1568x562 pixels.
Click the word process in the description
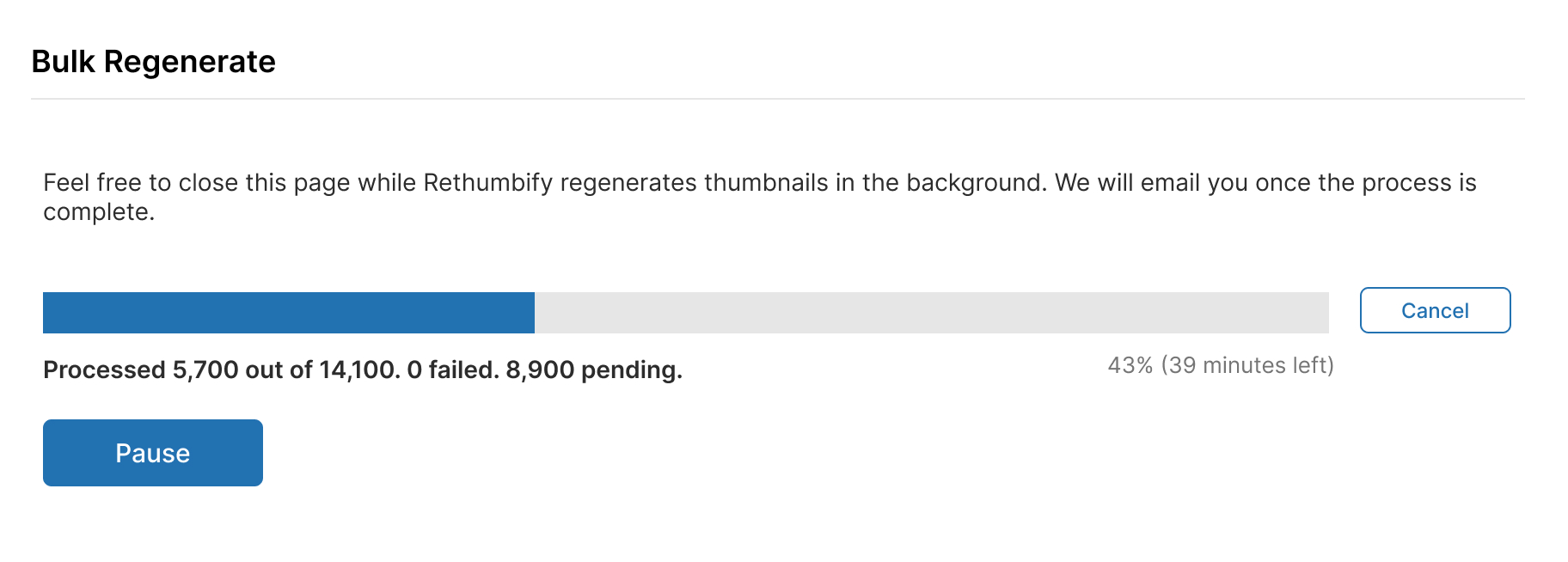[x=1406, y=183]
